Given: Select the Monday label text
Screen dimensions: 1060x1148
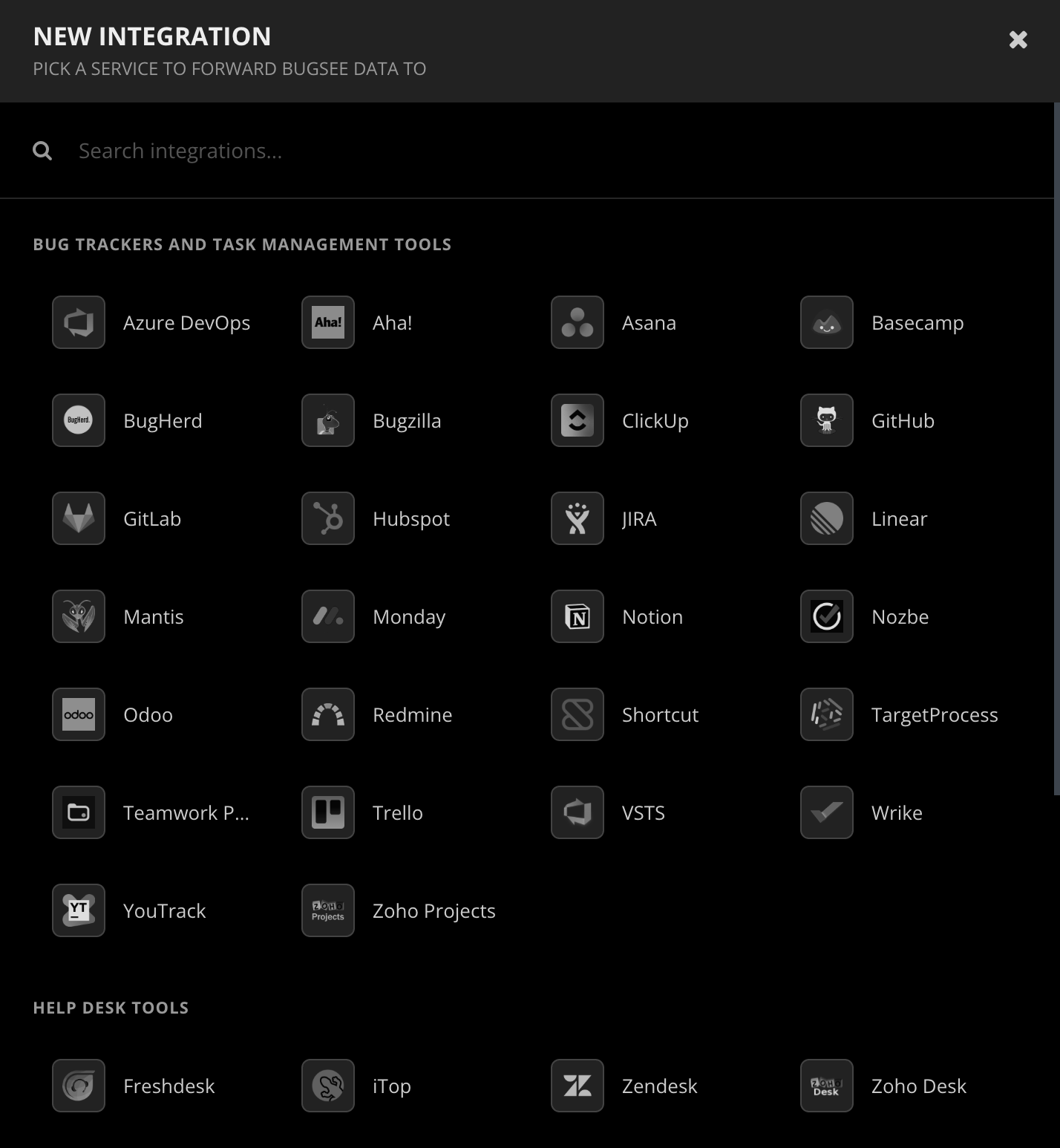Looking at the screenshot, I should point(409,617).
